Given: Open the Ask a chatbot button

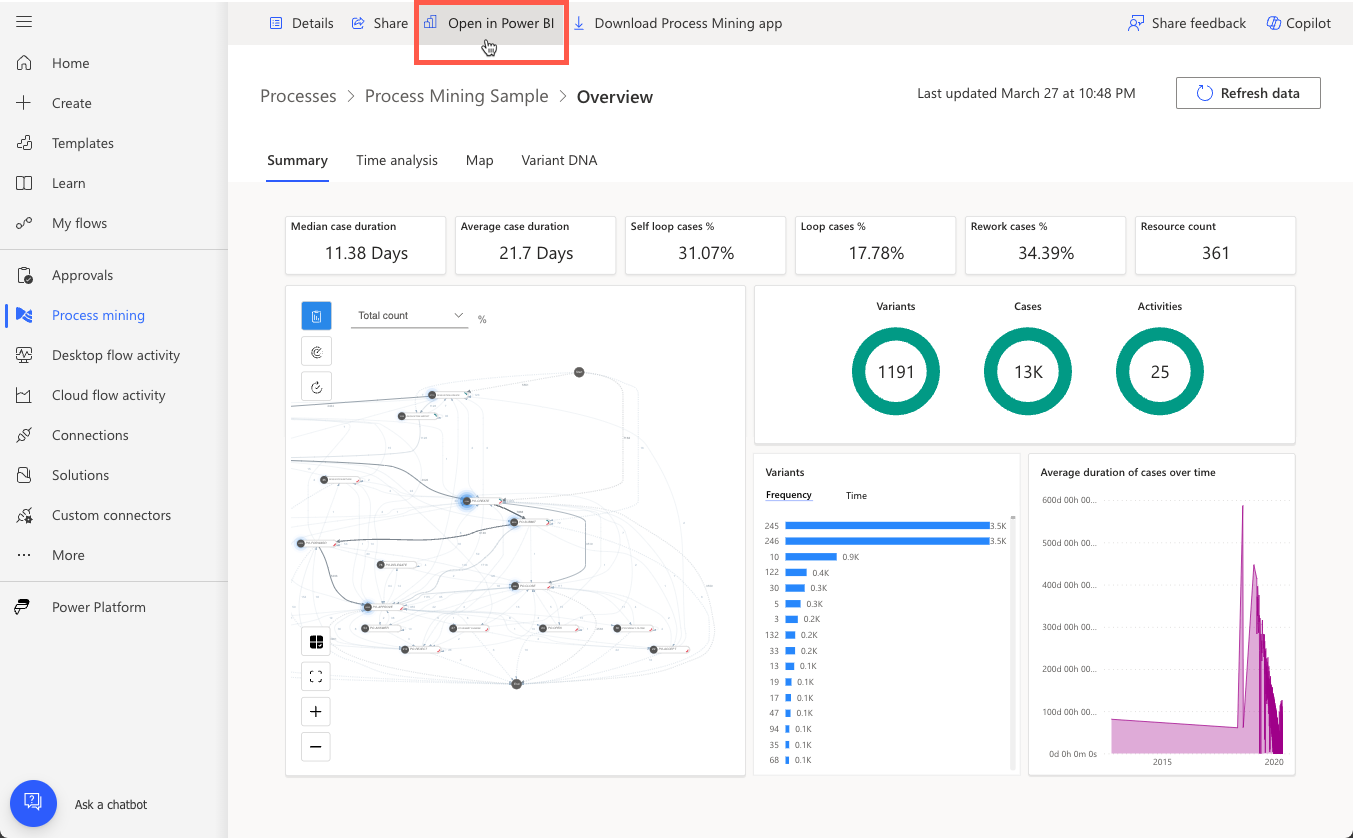Looking at the screenshot, I should click(x=33, y=803).
